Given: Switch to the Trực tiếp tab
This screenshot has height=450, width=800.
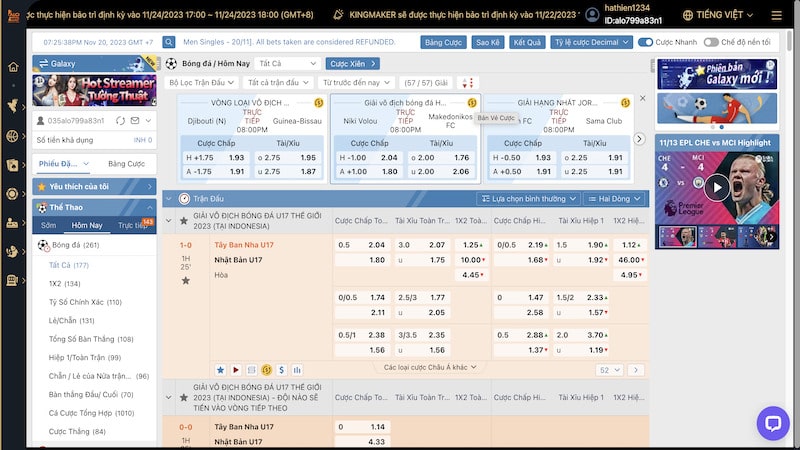Looking at the screenshot, I should [x=132, y=226].
